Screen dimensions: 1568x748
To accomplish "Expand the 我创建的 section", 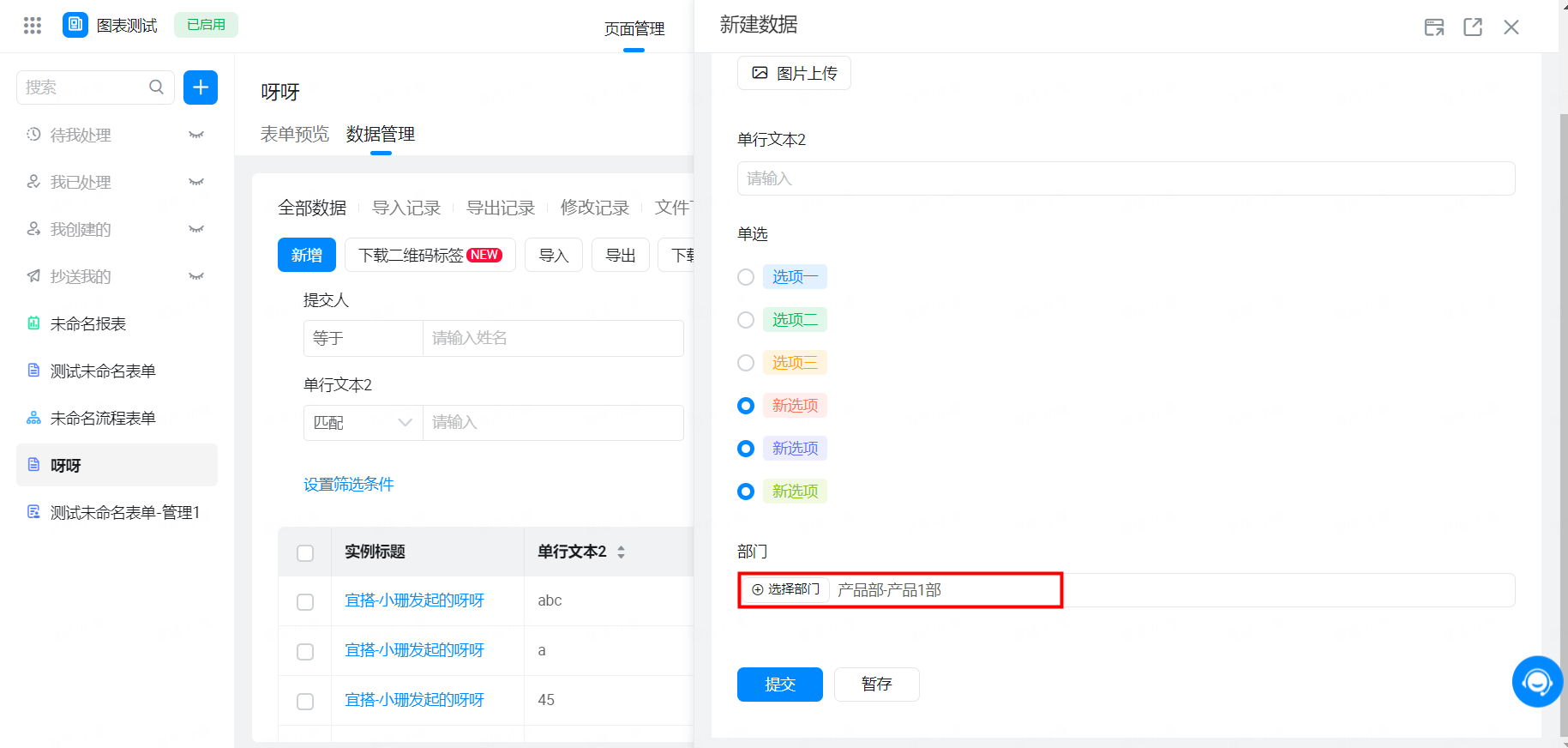I will click(196, 229).
